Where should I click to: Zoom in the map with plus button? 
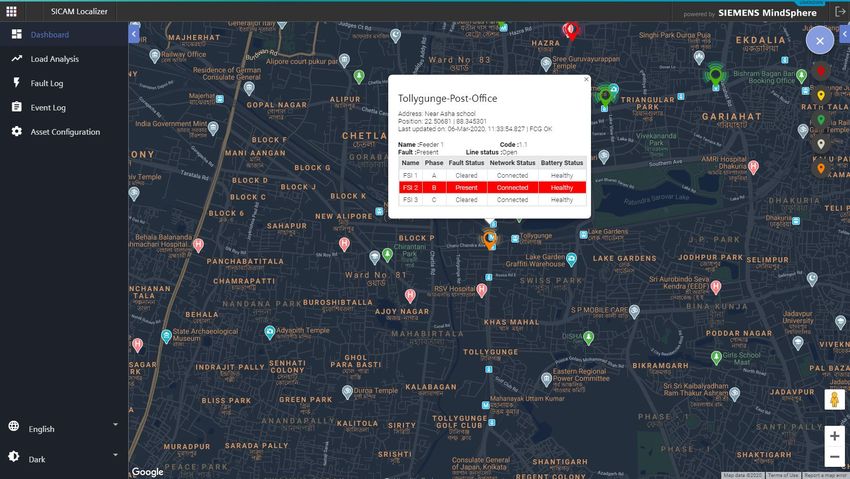tap(834, 436)
